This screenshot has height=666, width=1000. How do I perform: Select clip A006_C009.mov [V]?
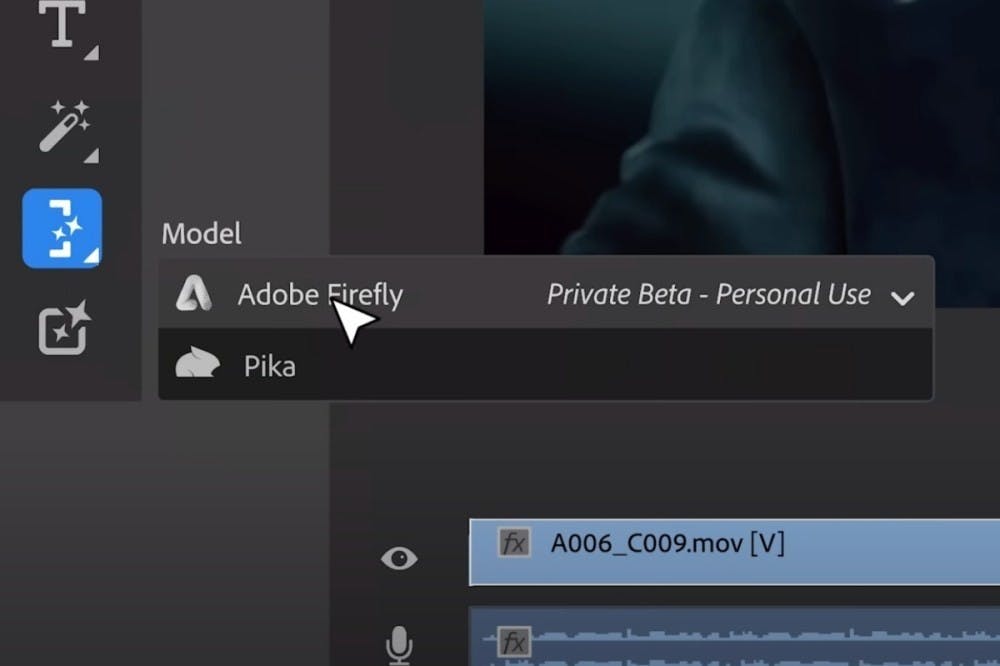click(x=735, y=552)
